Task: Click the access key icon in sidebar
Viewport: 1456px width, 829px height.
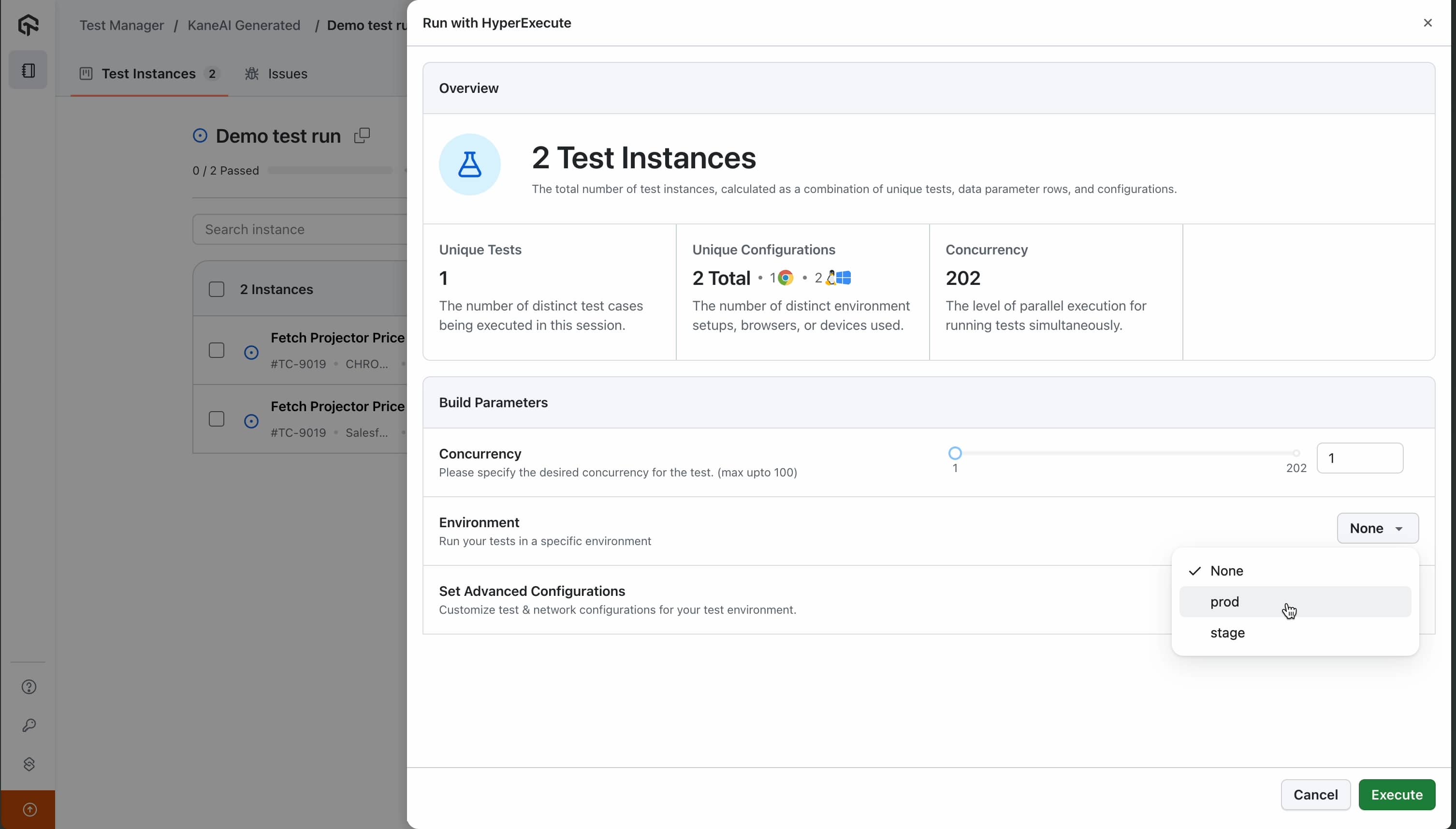Action: pos(29,725)
